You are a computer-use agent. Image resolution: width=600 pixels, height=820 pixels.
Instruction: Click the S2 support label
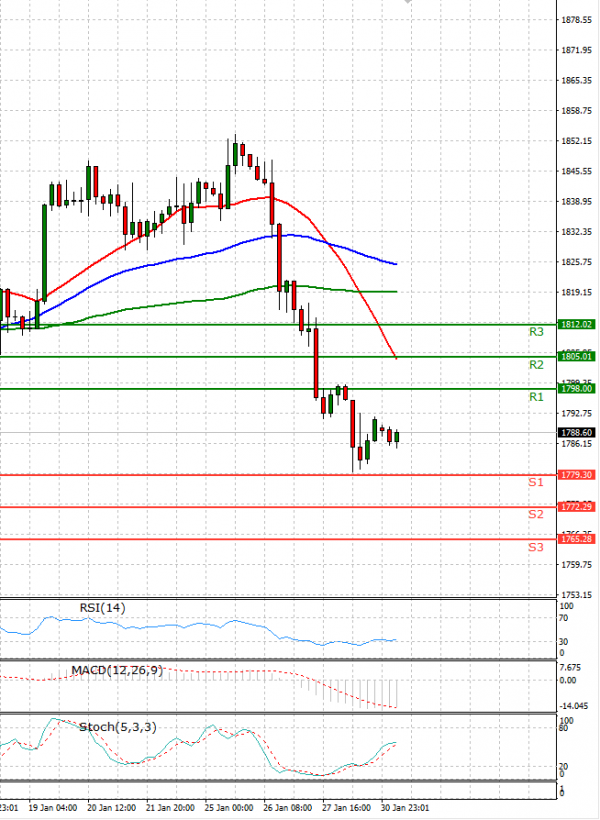point(536,514)
